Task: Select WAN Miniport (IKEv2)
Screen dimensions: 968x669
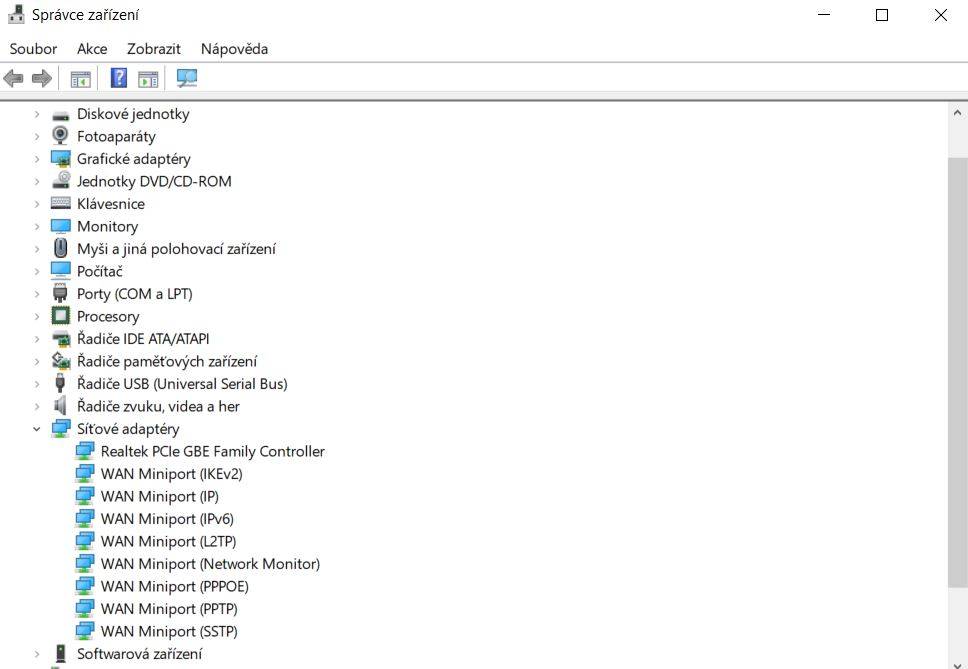Action: pyautogui.click(x=172, y=474)
